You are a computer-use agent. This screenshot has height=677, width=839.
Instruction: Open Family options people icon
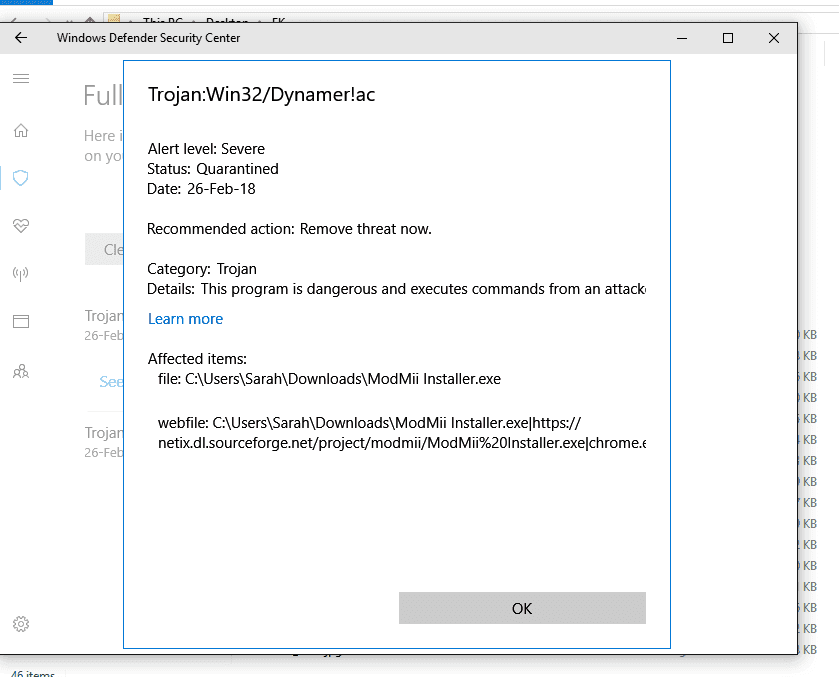point(21,371)
